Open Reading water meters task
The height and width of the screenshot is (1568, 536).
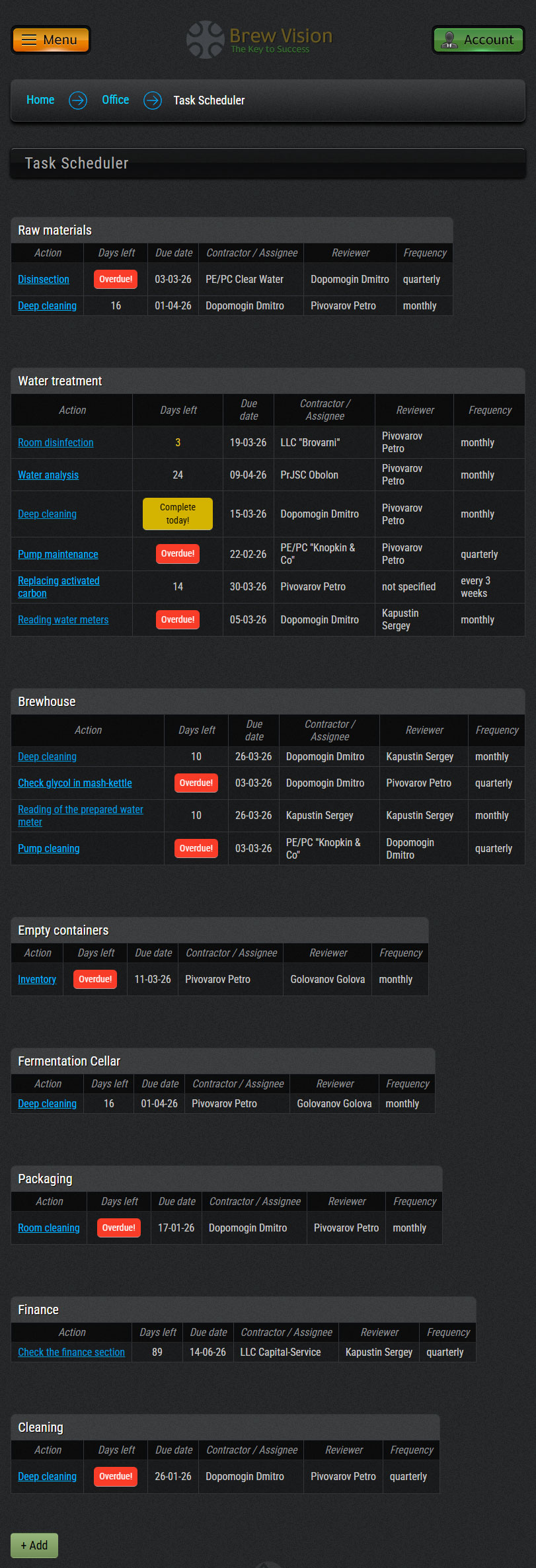click(63, 620)
